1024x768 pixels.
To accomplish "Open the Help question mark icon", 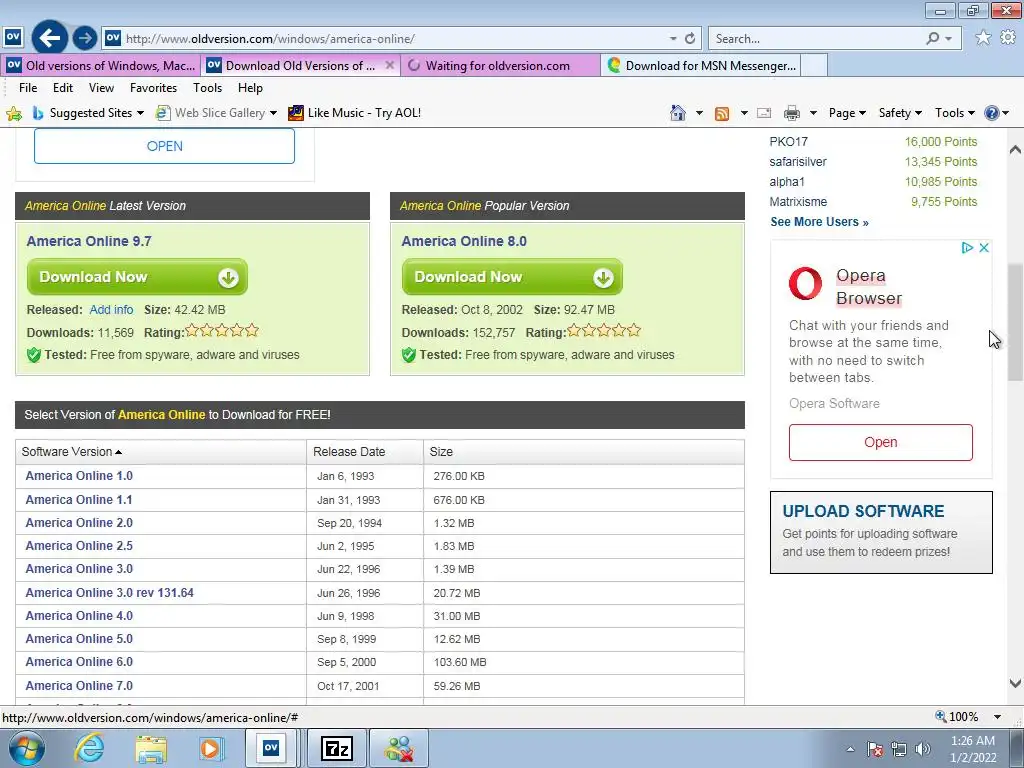I will (x=991, y=113).
